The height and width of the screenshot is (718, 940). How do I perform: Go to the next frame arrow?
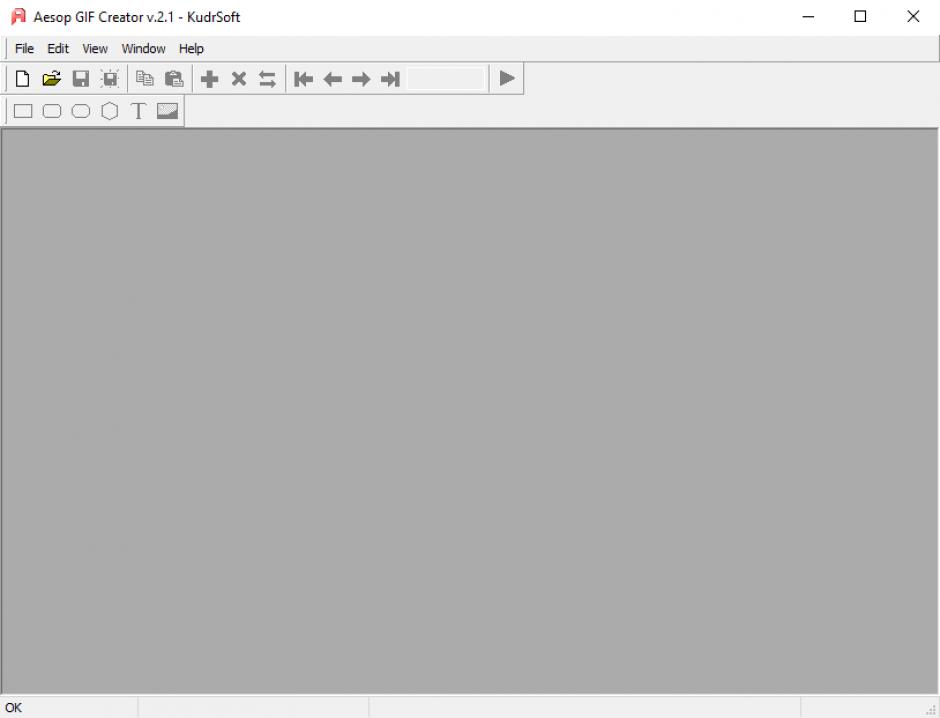click(x=361, y=79)
